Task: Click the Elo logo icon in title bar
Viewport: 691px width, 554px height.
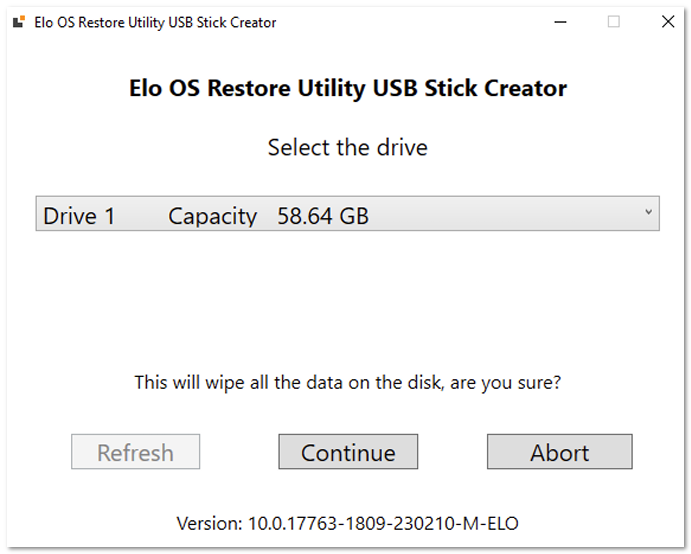Action: coord(19,22)
